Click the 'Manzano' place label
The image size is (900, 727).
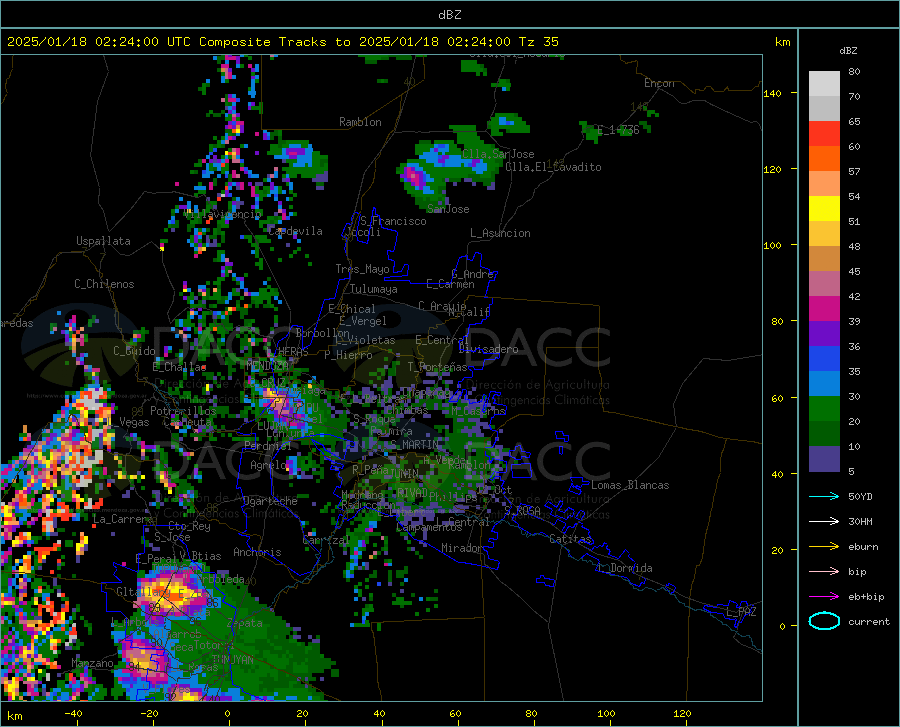tap(92, 663)
